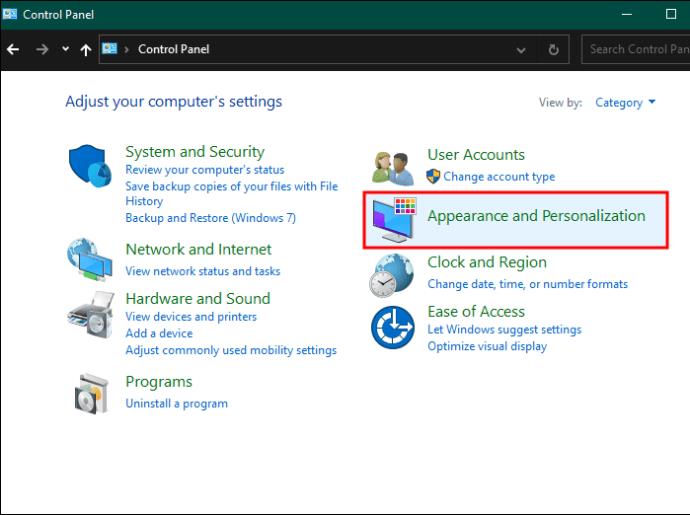
Task: Click the Programs disc box icon
Action: [x=92, y=394]
